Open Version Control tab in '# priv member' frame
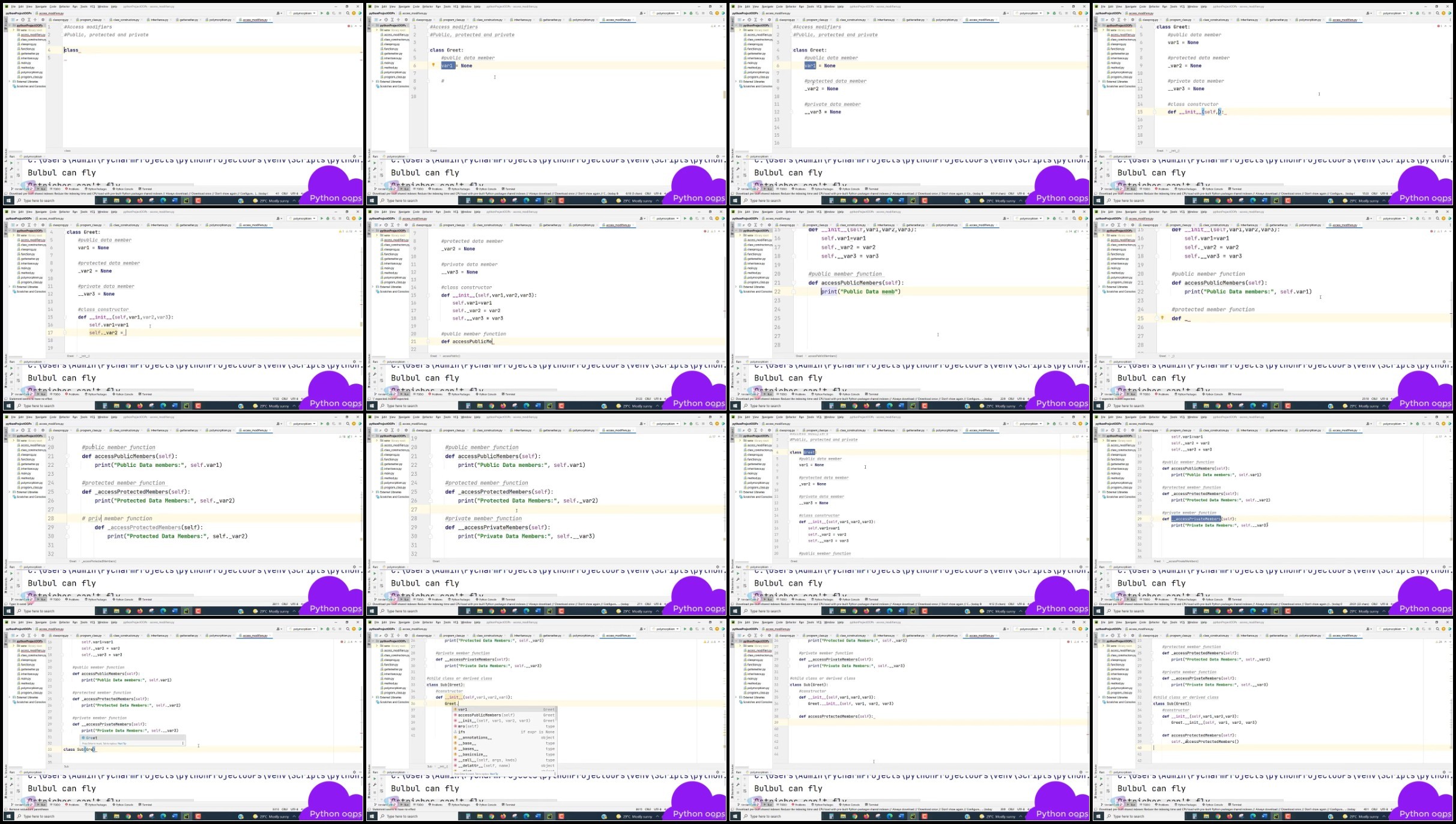This screenshot has width=1456, height=824. point(23,600)
